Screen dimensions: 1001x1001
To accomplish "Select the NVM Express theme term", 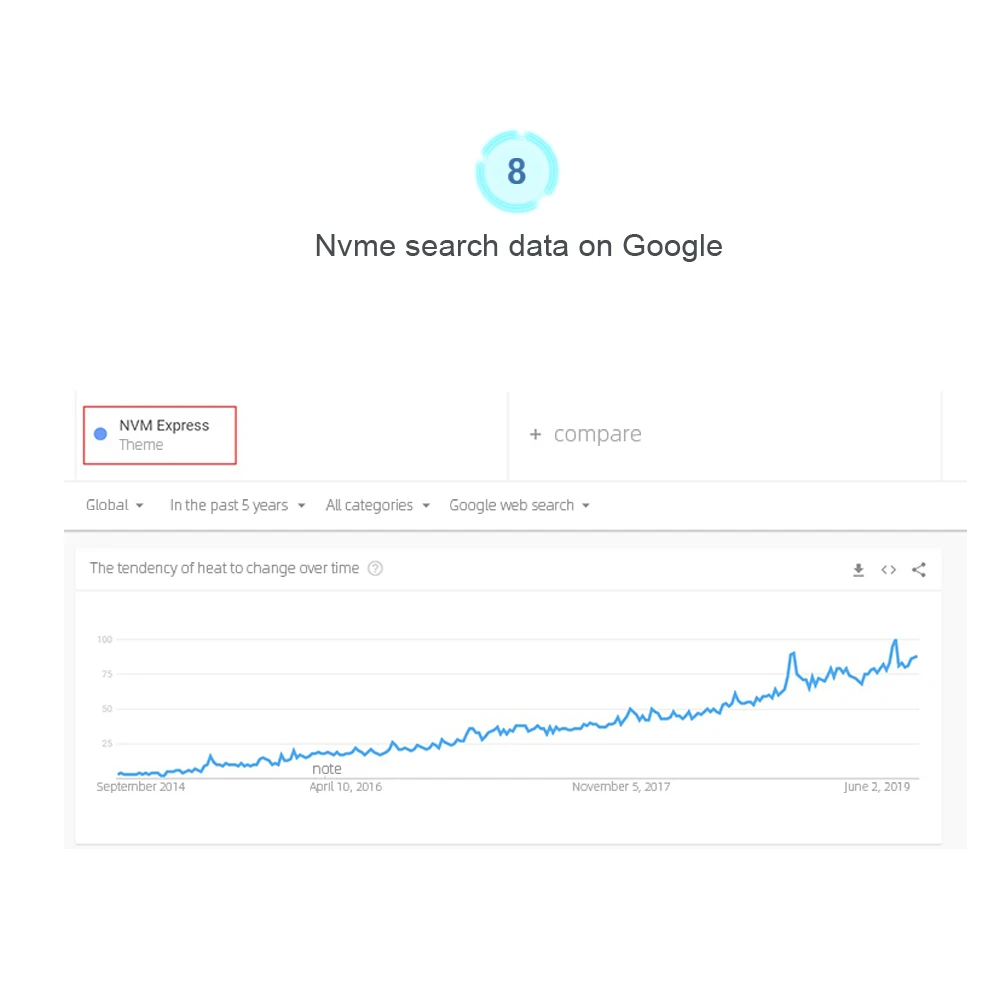I will [x=160, y=435].
